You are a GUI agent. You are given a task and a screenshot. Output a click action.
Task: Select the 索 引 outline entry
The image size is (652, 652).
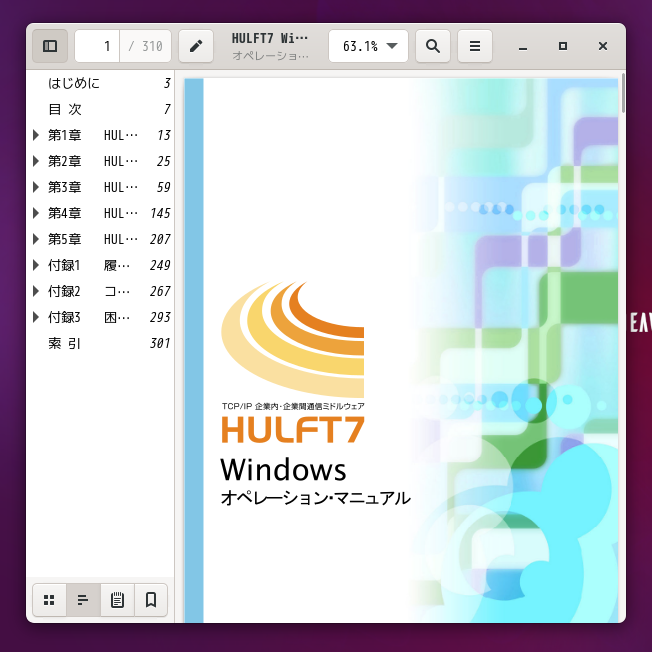click(100, 343)
